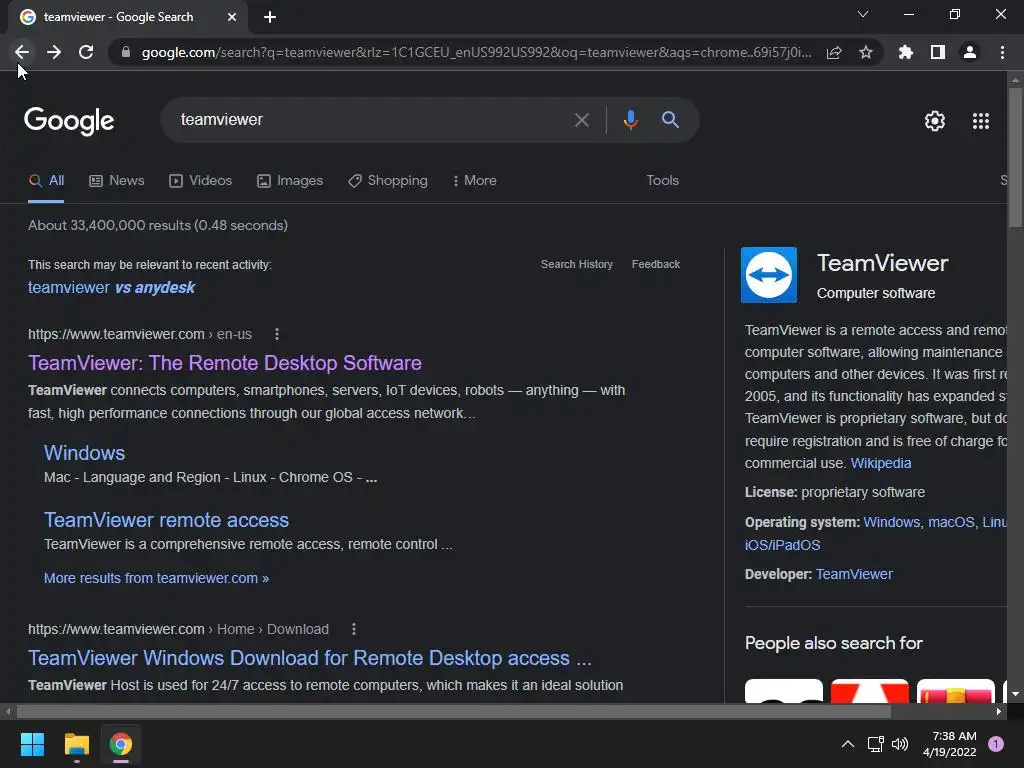Click the TeamViewer logo in knowledge panel
Image resolution: width=1024 pixels, height=768 pixels.
(769, 275)
